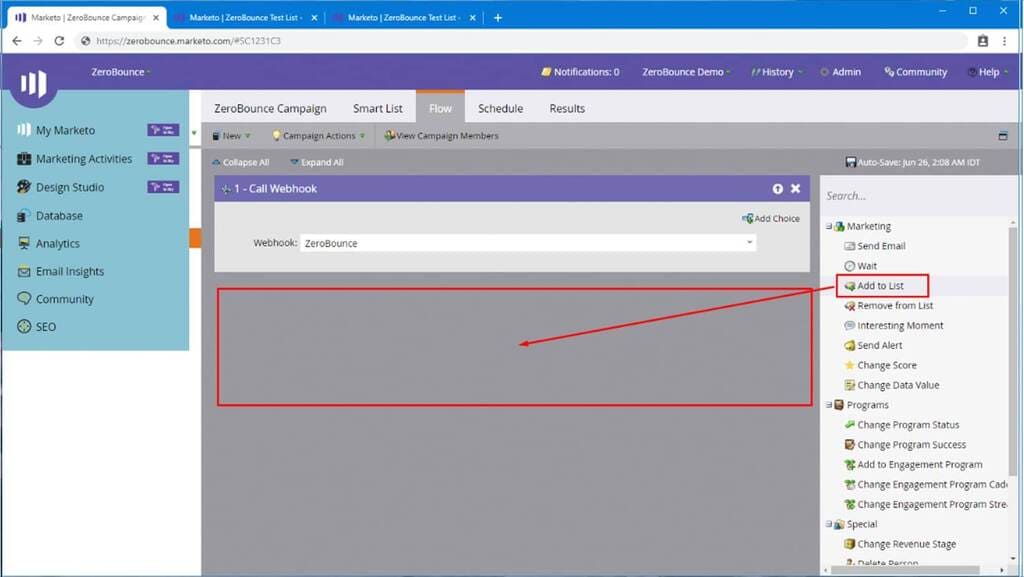Open My Marketo in the sidebar
This screenshot has width=1024, height=577.
65,131
